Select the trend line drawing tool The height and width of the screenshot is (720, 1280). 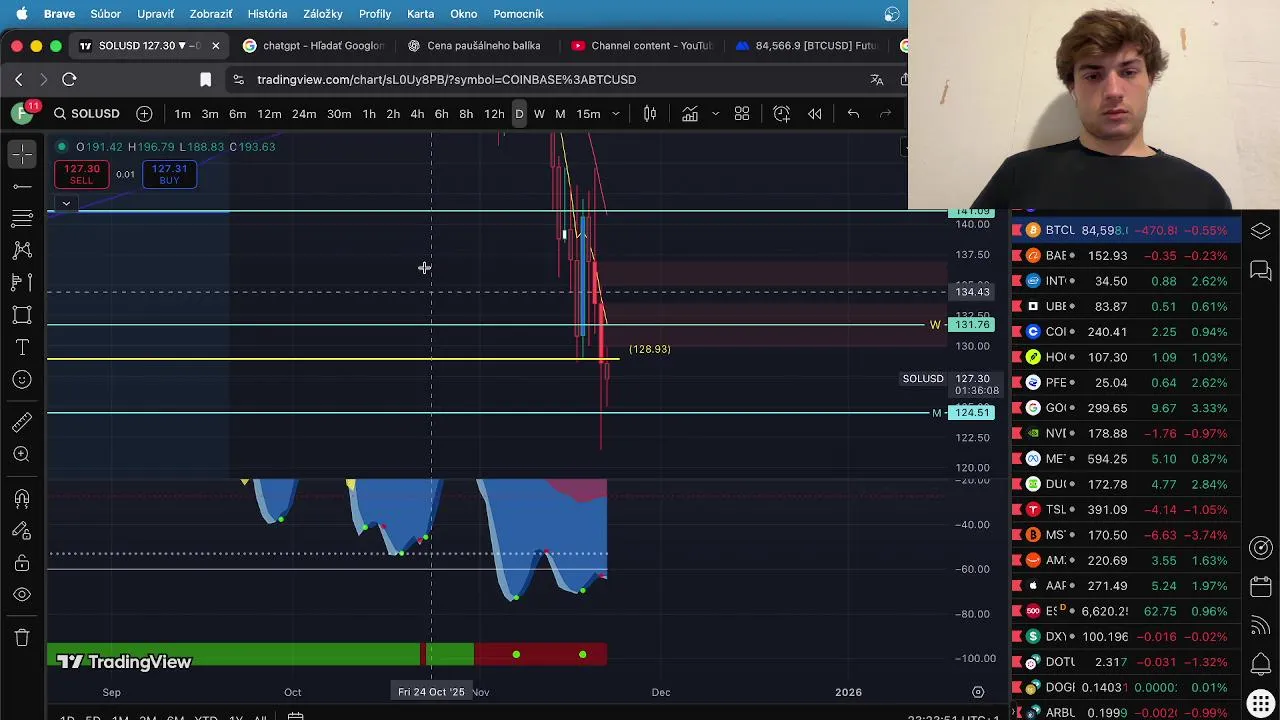coord(22,186)
